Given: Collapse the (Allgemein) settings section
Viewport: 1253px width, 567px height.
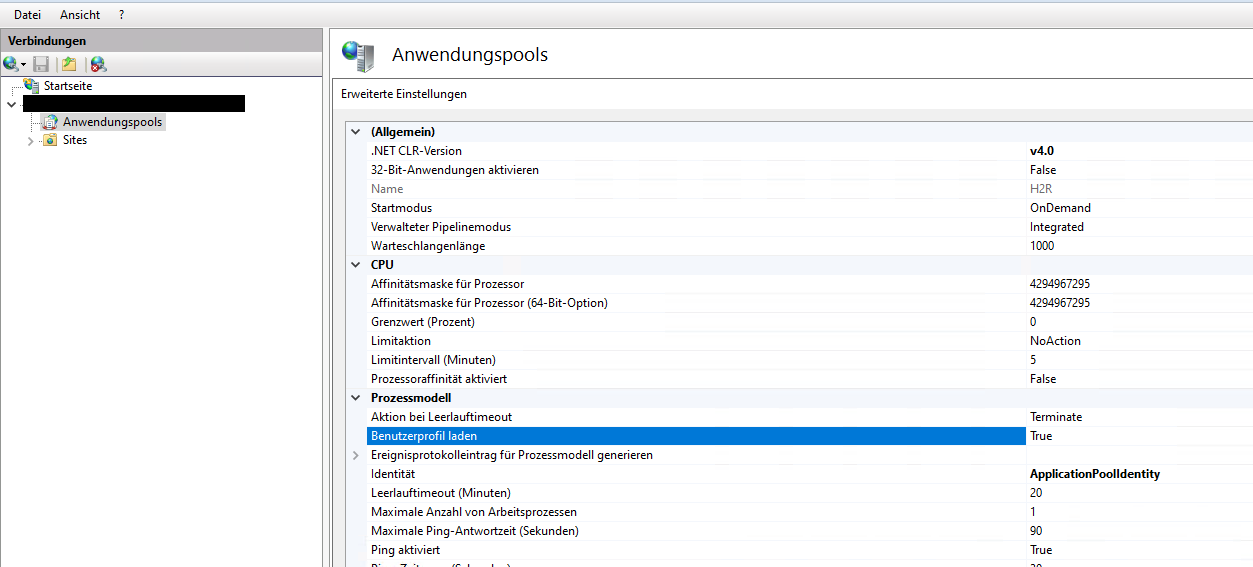Looking at the screenshot, I should coord(355,132).
